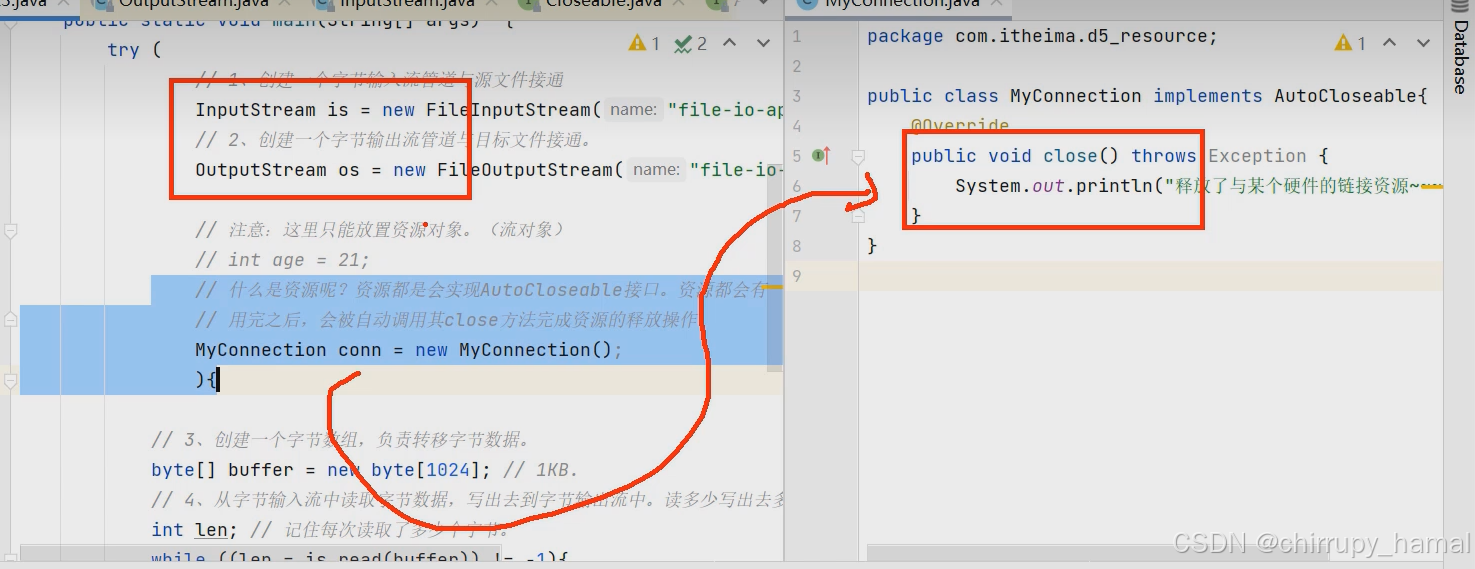Click the 'conn' variable name
The width and height of the screenshot is (1475, 569).
[360, 350]
